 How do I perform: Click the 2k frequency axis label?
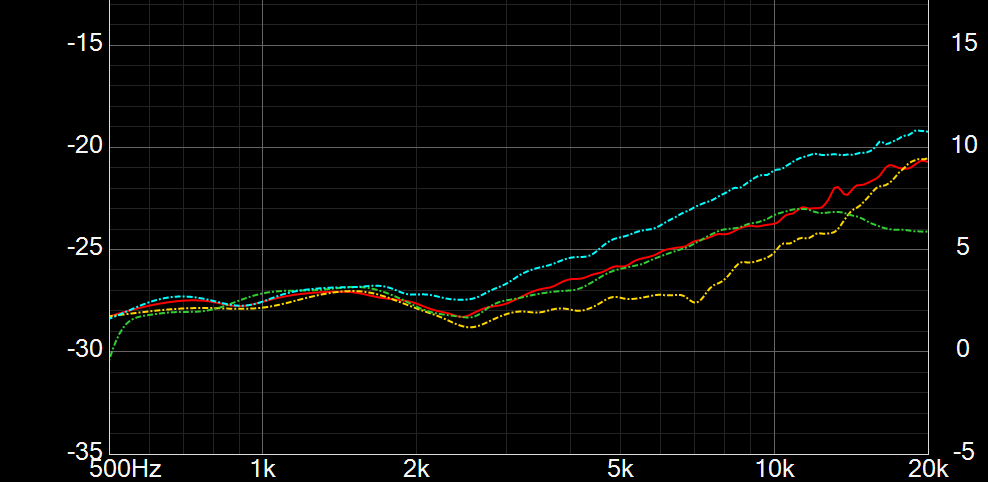point(416,469)
